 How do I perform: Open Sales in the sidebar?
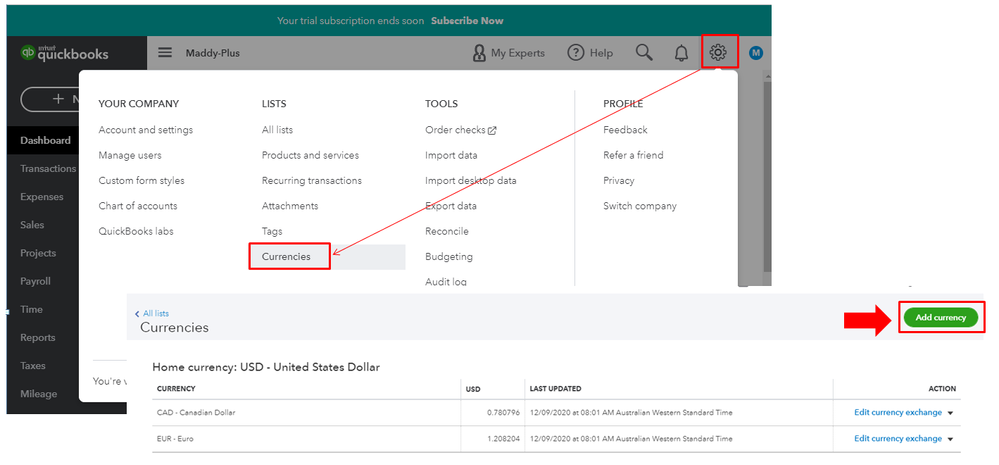coord(32,225)
